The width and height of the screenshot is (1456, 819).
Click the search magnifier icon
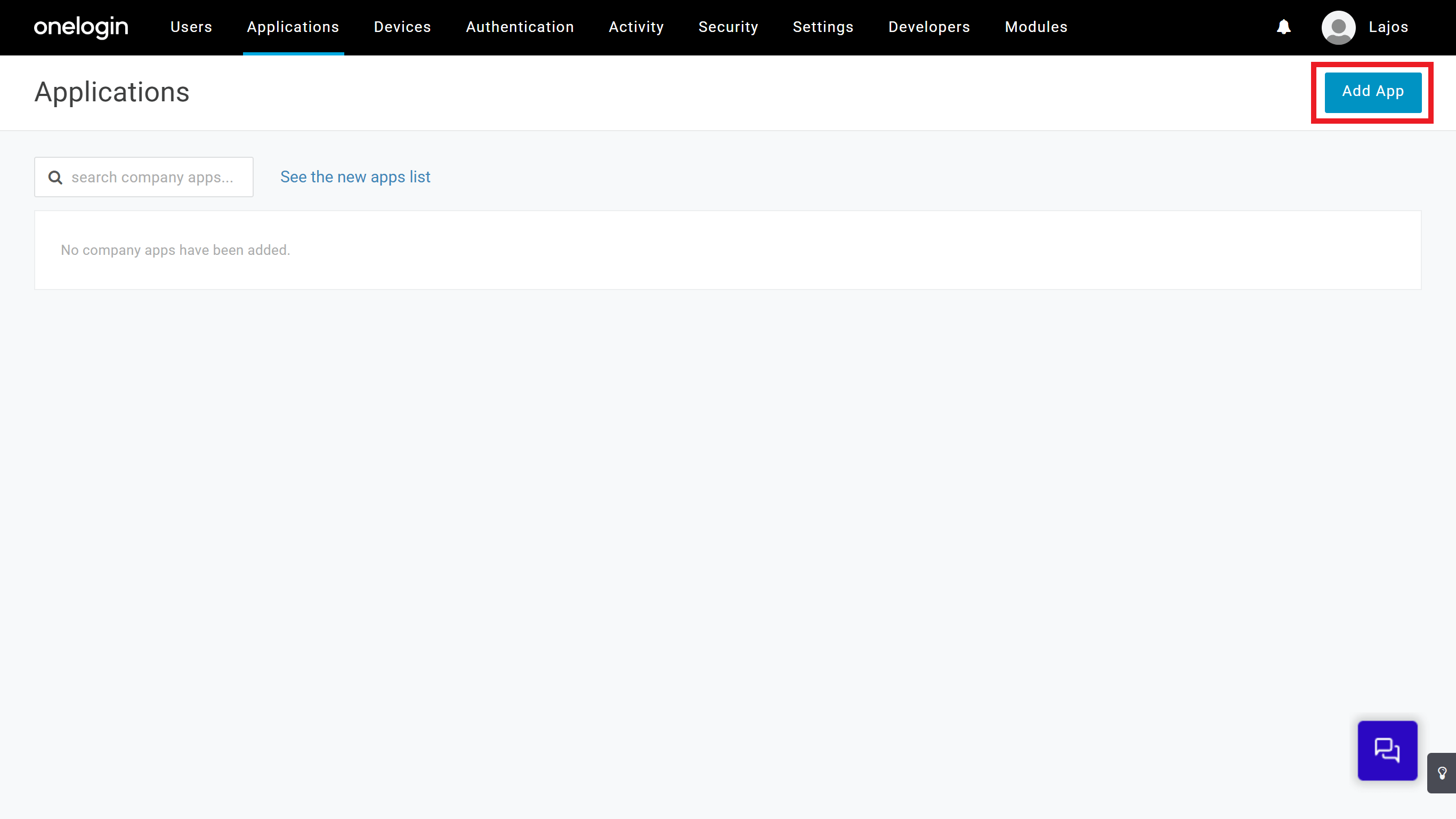(x=55, y=177)
